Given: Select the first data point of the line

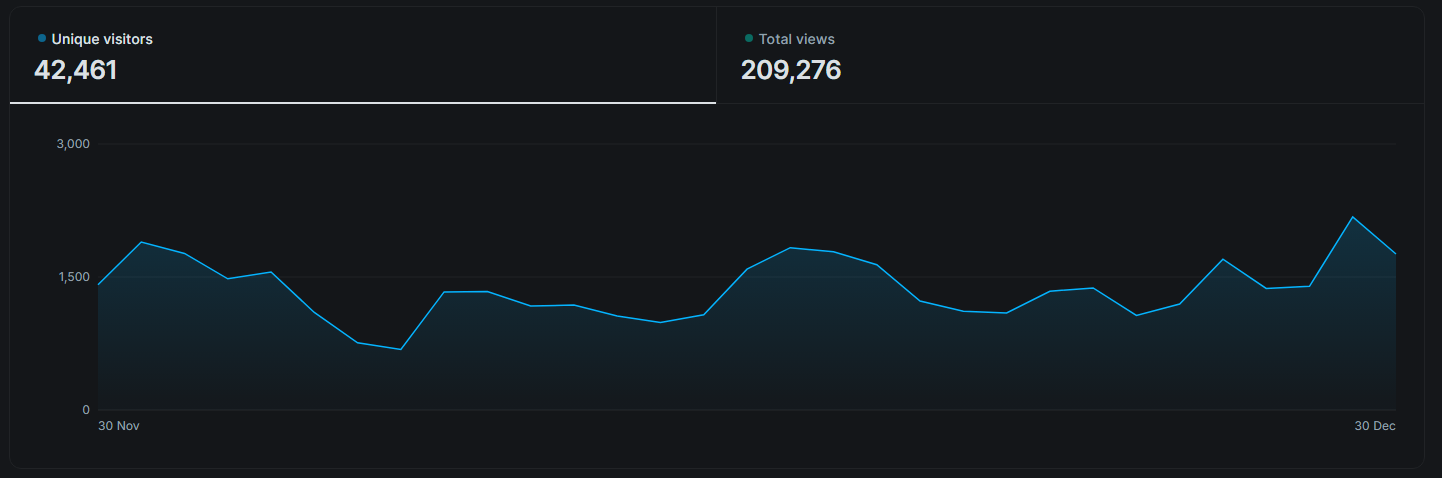Looking at the screenshot, I should pos(98,285).
